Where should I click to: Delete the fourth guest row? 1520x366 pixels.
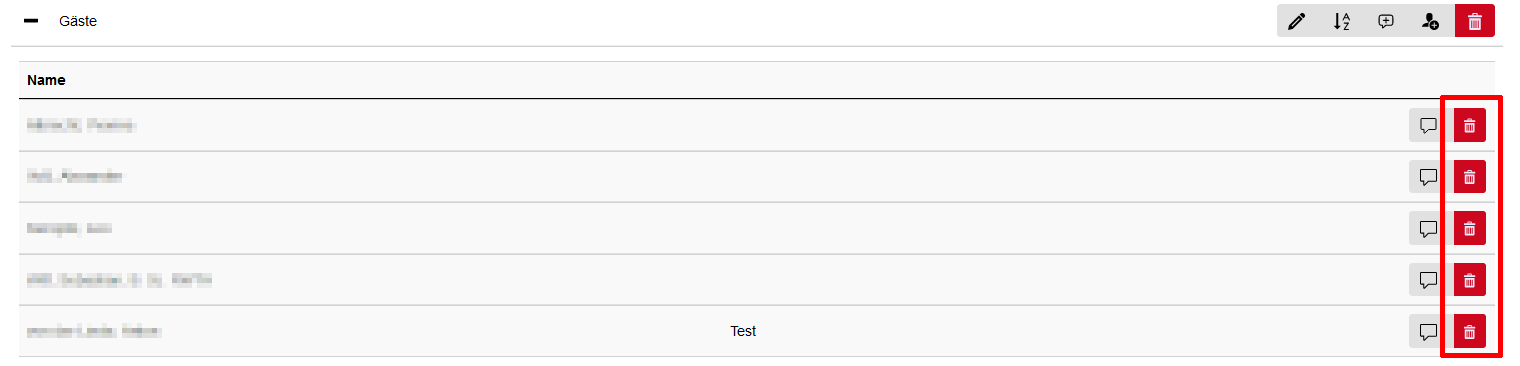click(x=1469, y=279)
